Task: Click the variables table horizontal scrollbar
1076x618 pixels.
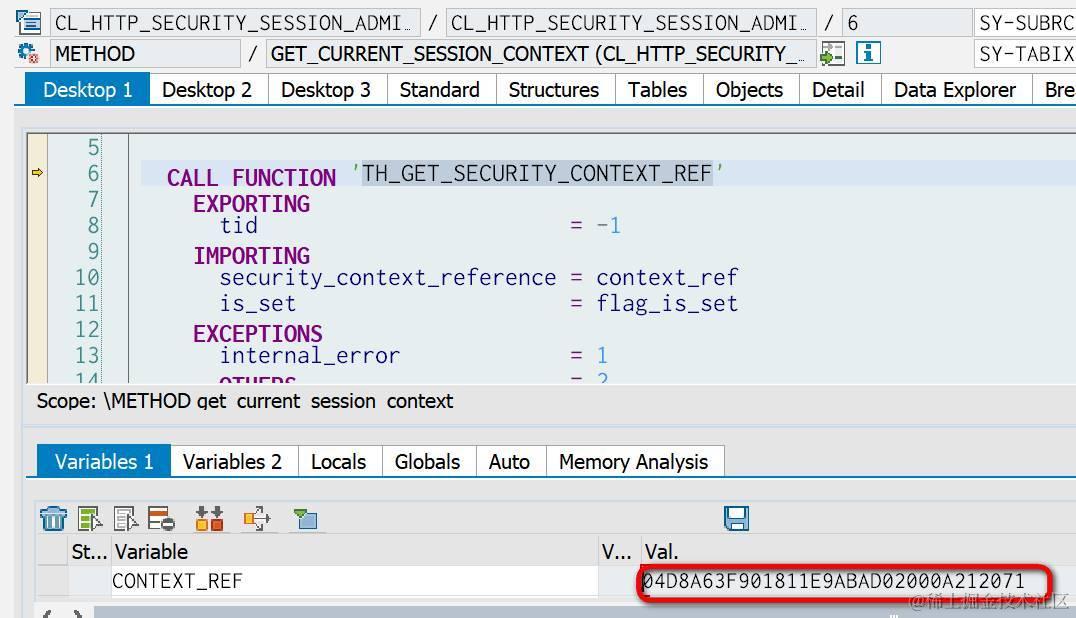Action: (583, 612)
